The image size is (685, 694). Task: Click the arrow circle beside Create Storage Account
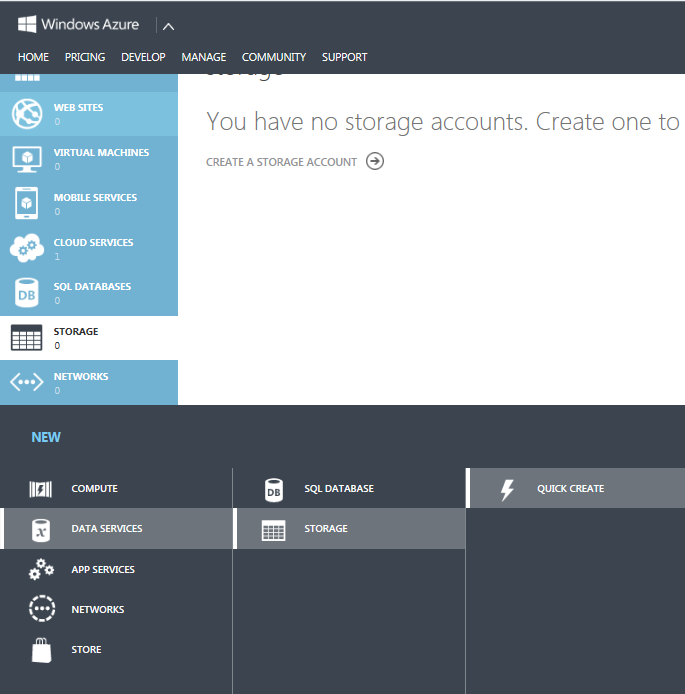coord(375,161)
